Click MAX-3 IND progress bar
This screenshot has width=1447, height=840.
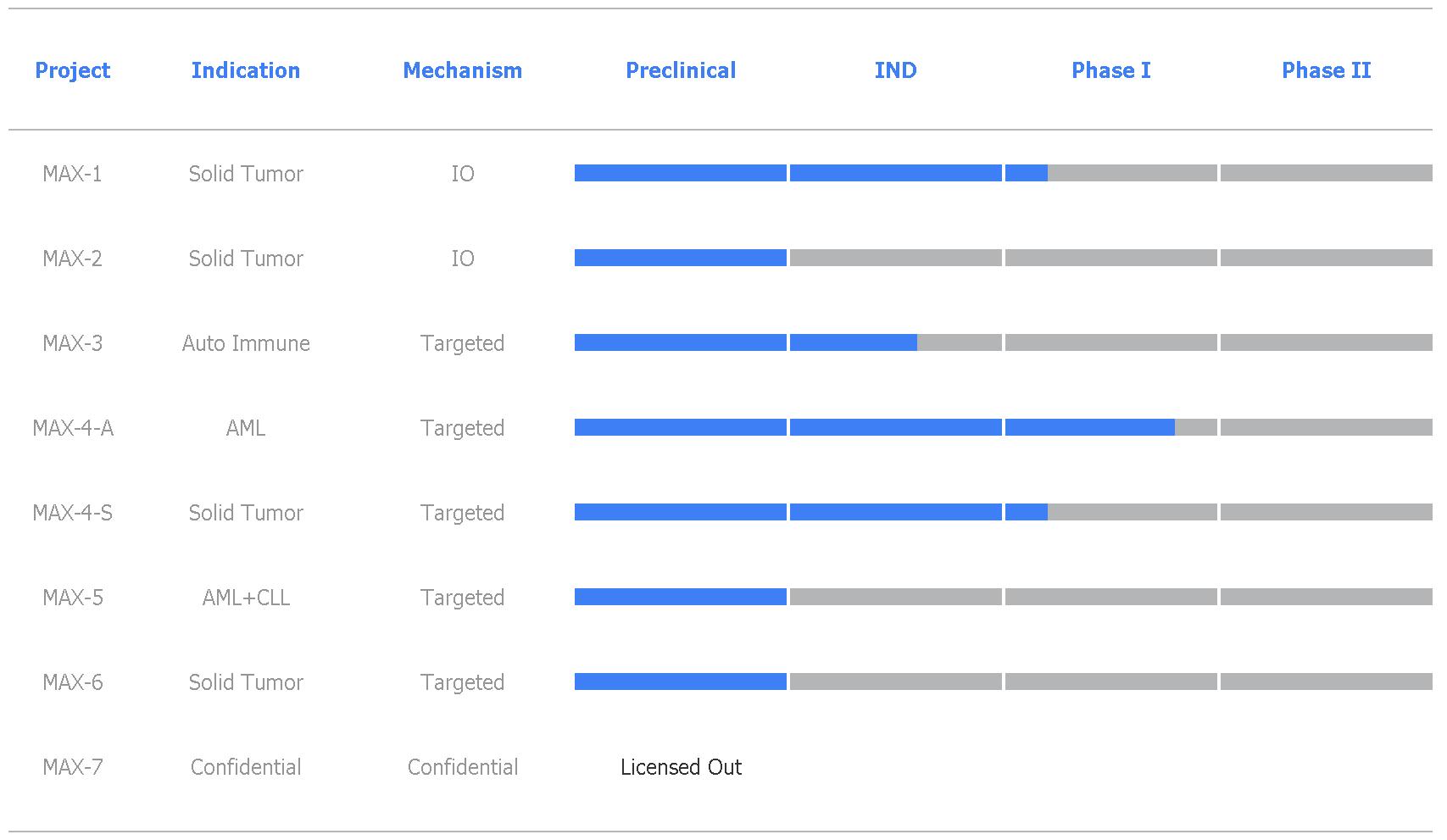(x=896, y=342)
